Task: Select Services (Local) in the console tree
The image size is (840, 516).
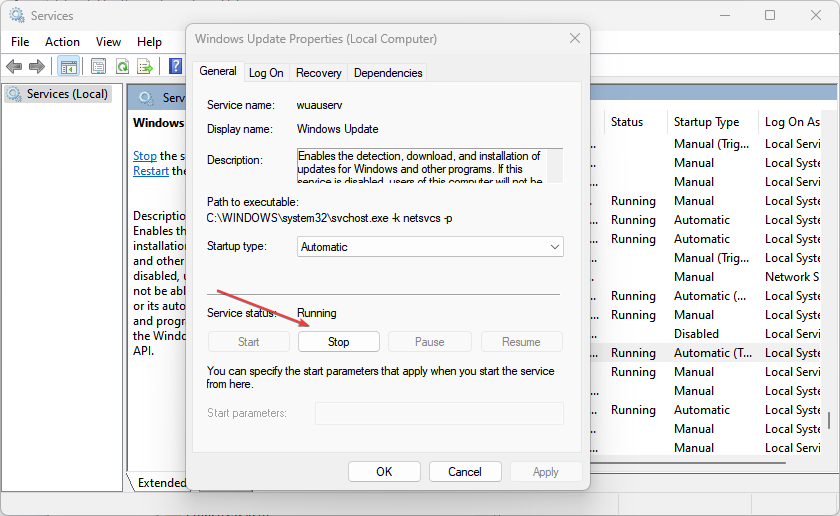Action: [x=58, y=94]
